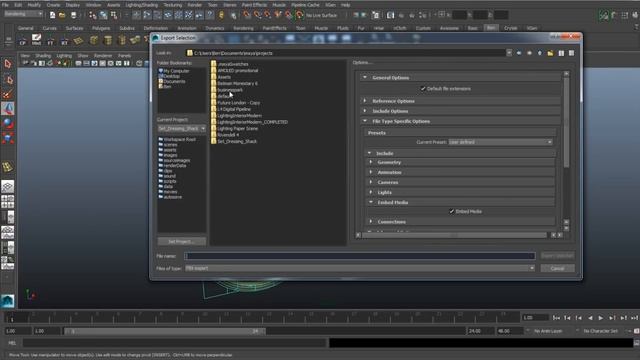
Task: Click the Export Selection button
Action: click(558, 256)
